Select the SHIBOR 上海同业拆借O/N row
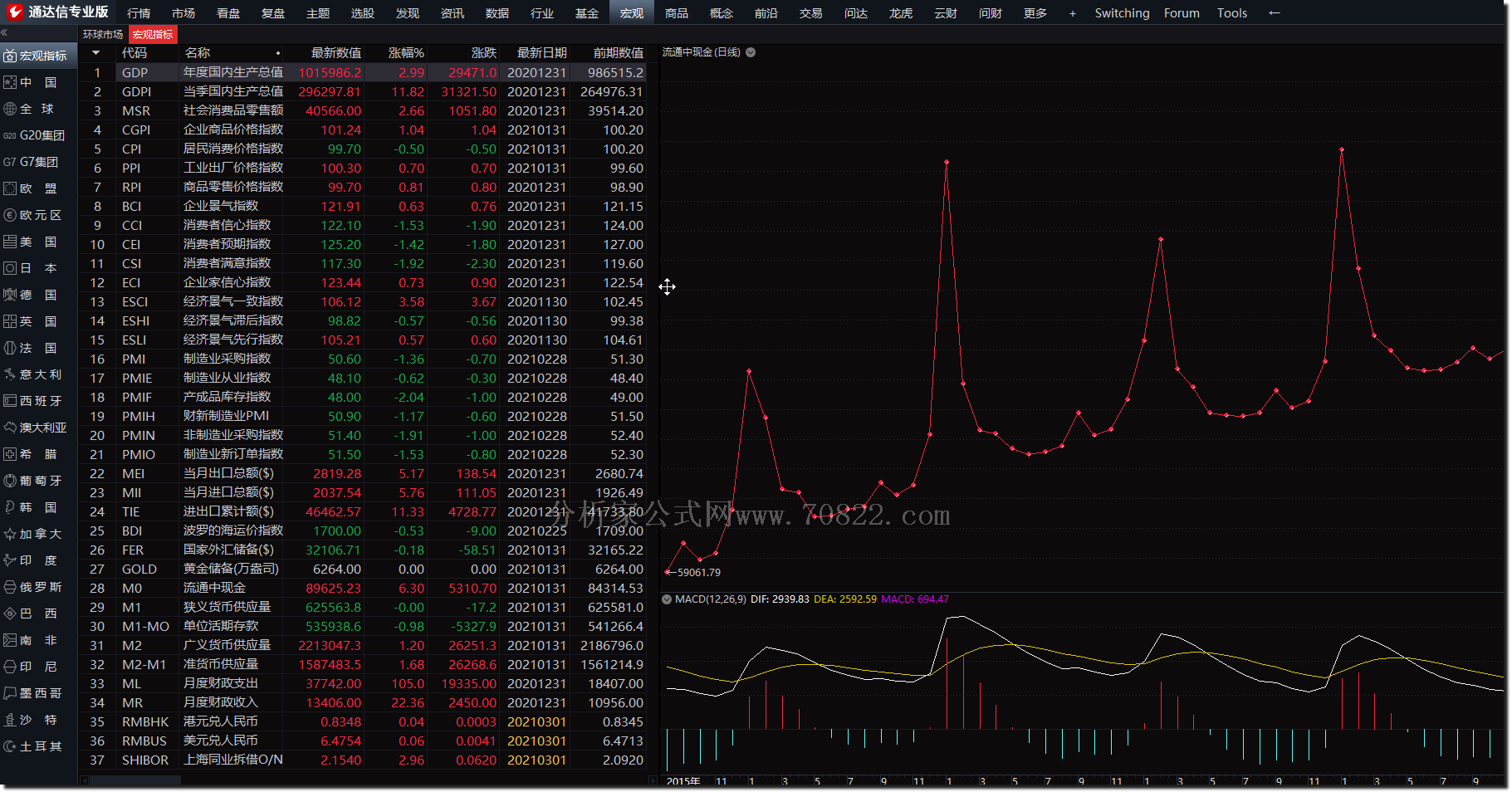This screenshot has height=792, width=1512. 362,760
